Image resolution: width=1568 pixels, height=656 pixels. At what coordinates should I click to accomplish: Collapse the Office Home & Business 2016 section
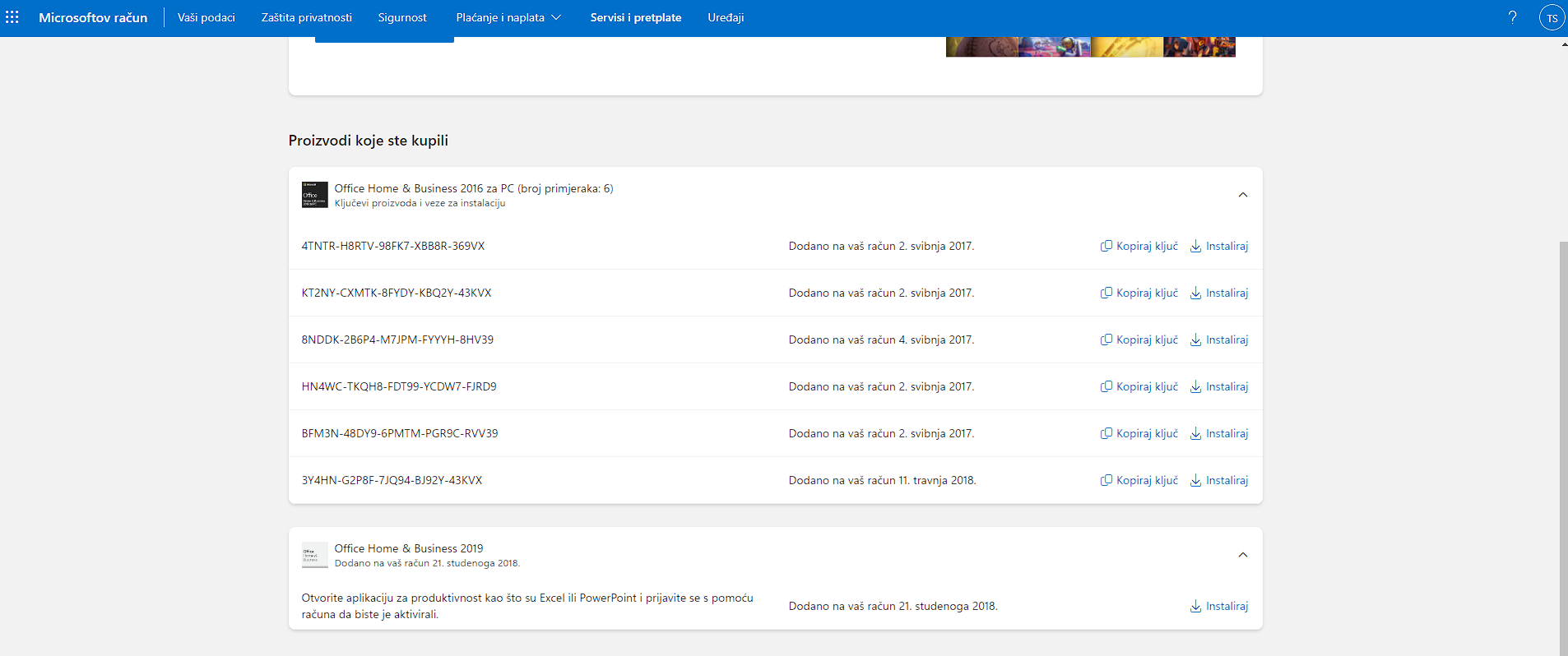[x=1243, y=195]
